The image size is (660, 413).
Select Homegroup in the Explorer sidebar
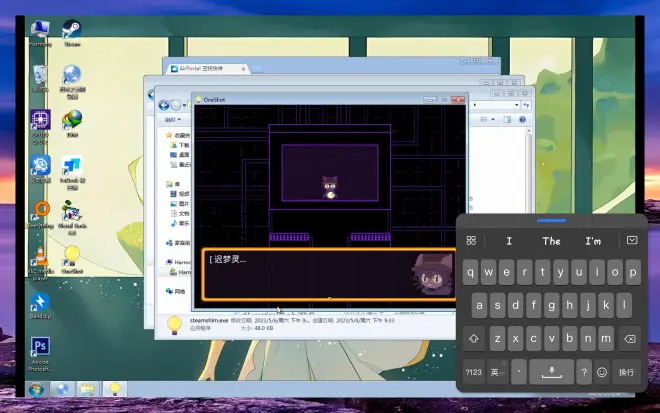click(178, 242)
